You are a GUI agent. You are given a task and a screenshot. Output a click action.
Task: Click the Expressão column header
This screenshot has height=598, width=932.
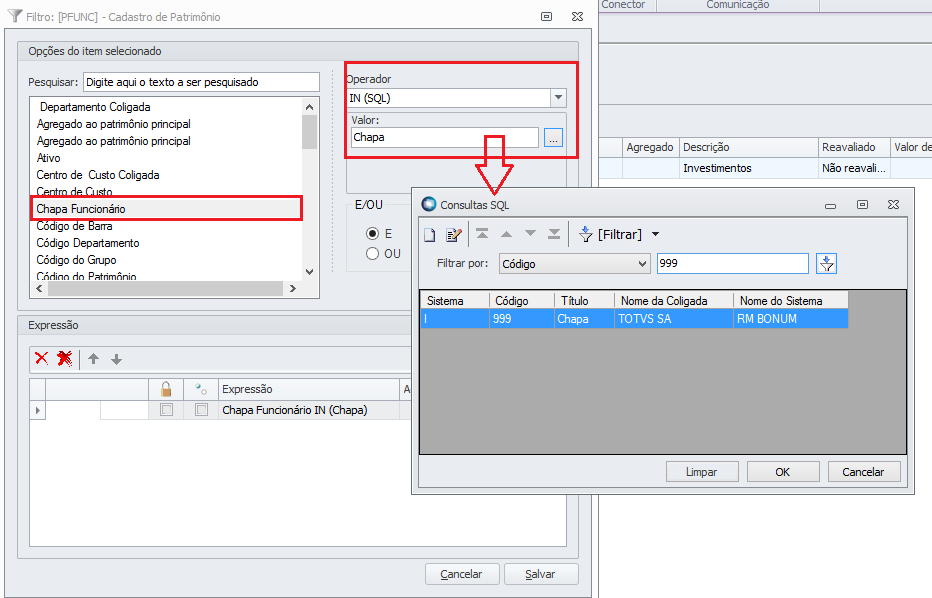[309, 389]
